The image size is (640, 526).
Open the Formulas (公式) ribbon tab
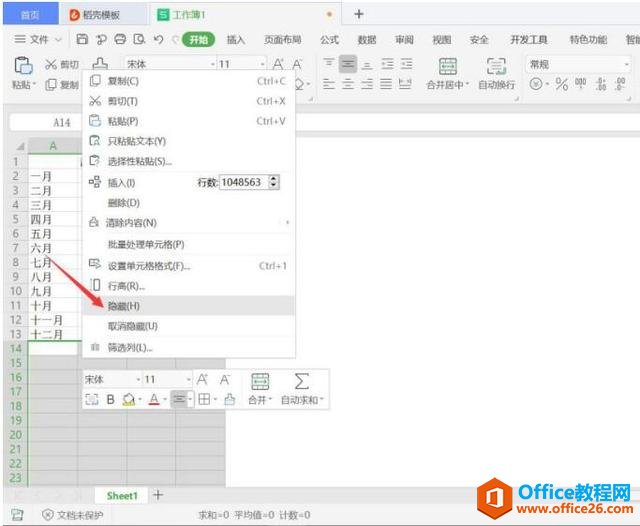tap(329, 40)
